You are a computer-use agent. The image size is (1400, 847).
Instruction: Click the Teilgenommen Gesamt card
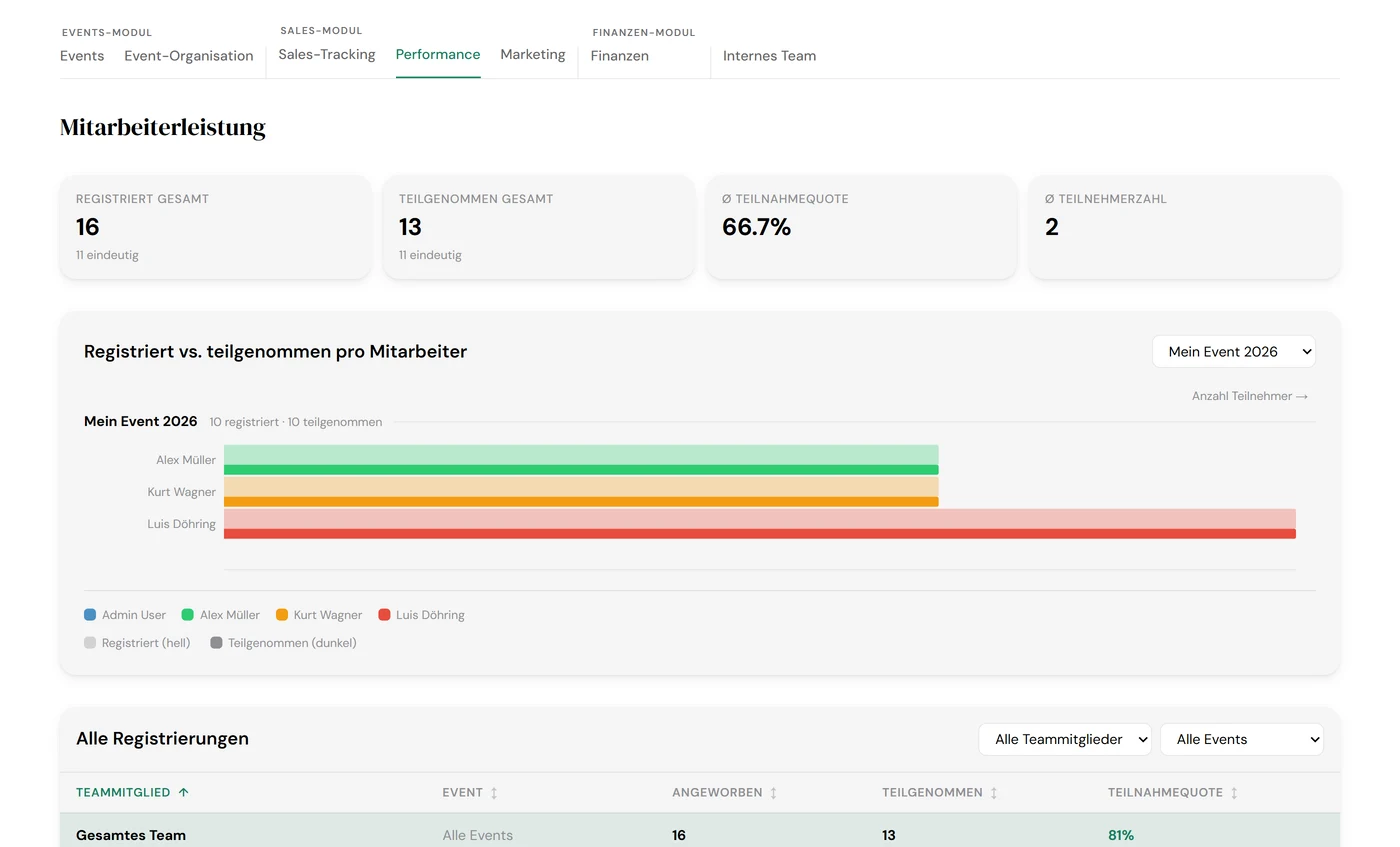[x=539, y=227]
